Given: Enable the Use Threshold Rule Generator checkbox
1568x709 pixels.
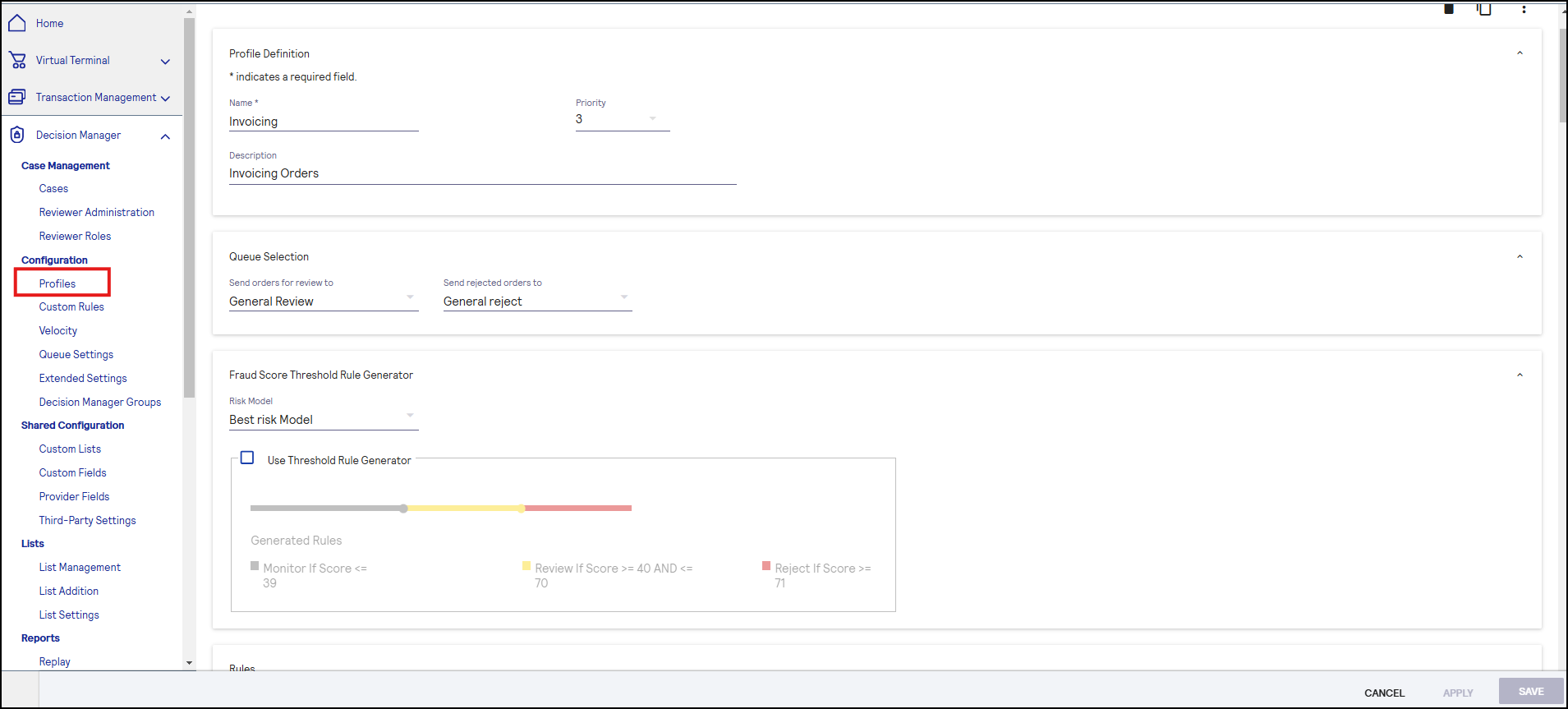Looking at the screenshot, I should 247,458.
